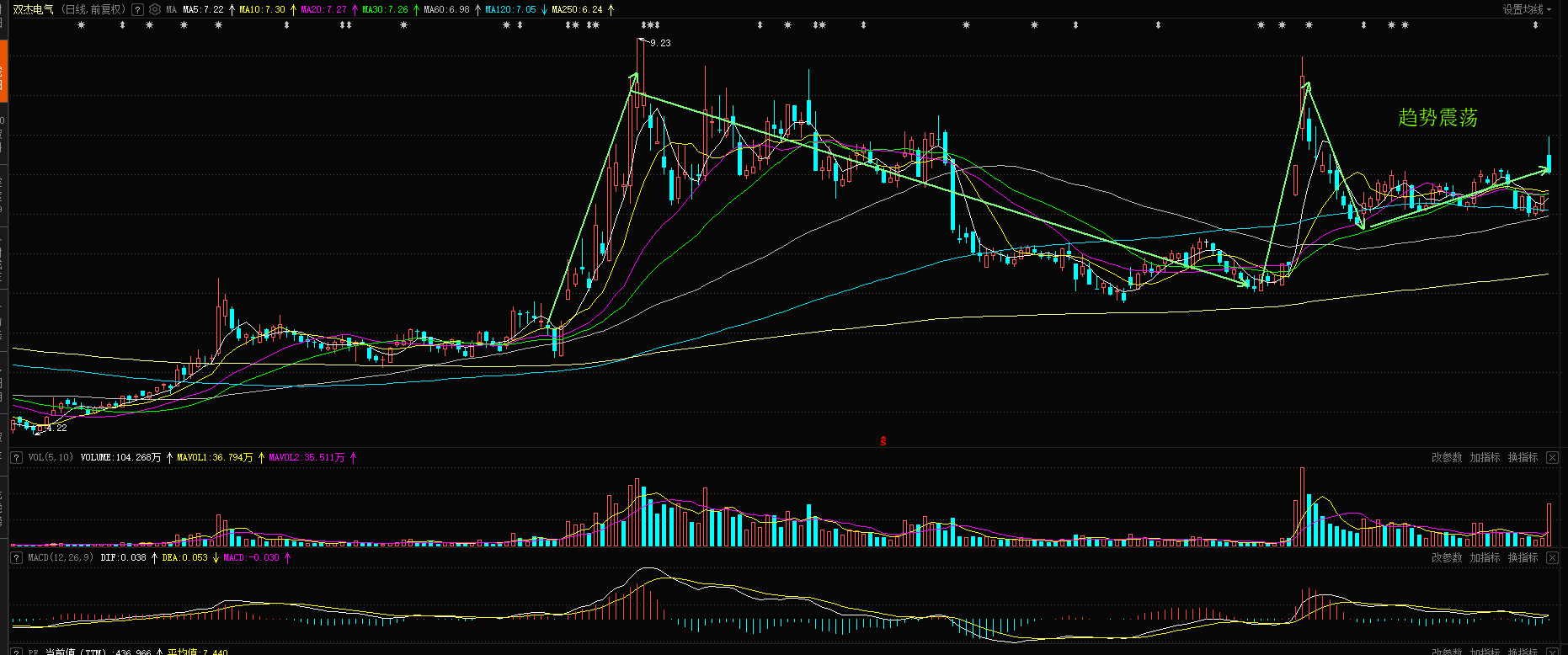Click the 日线,前复权 period label

[x=93, y=10]
